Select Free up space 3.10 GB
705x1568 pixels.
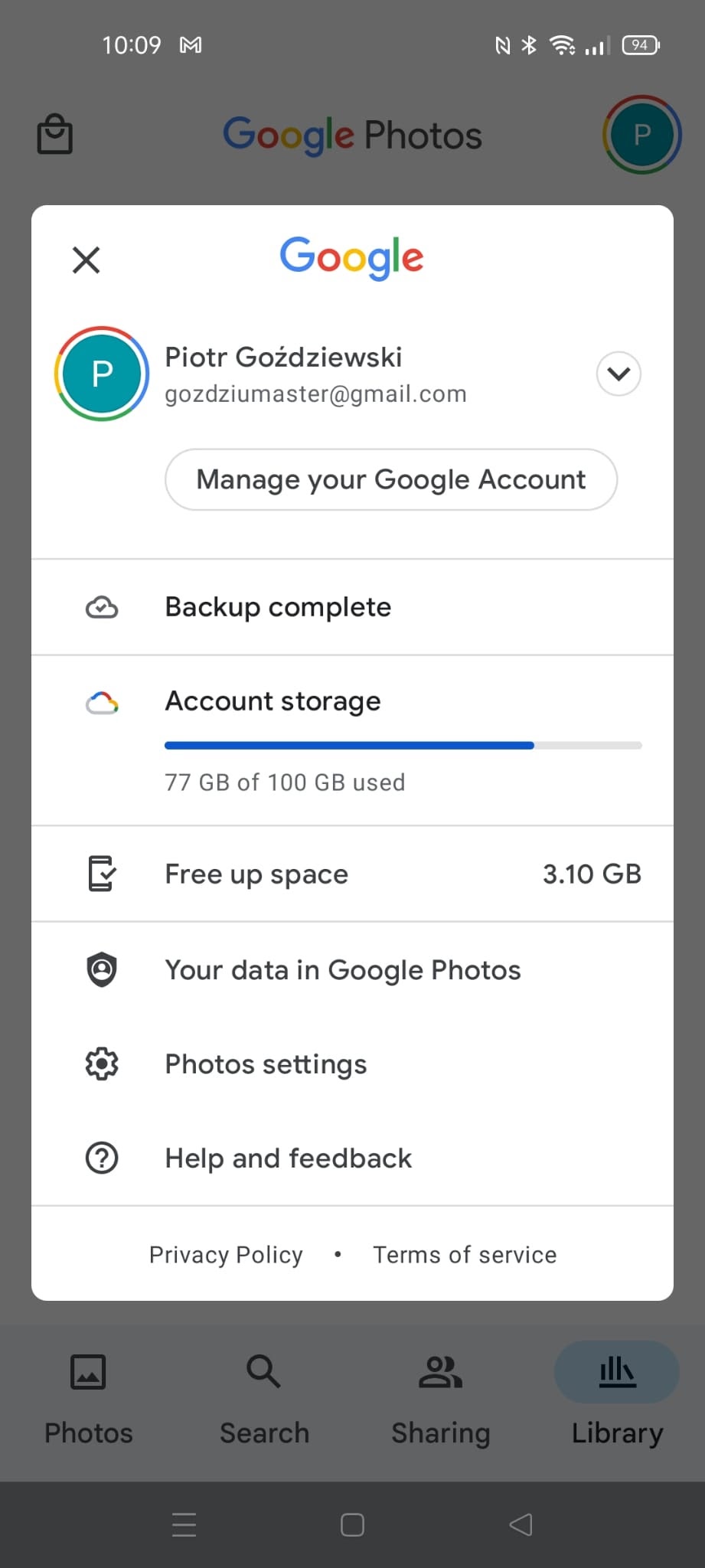tap(352, 874)
